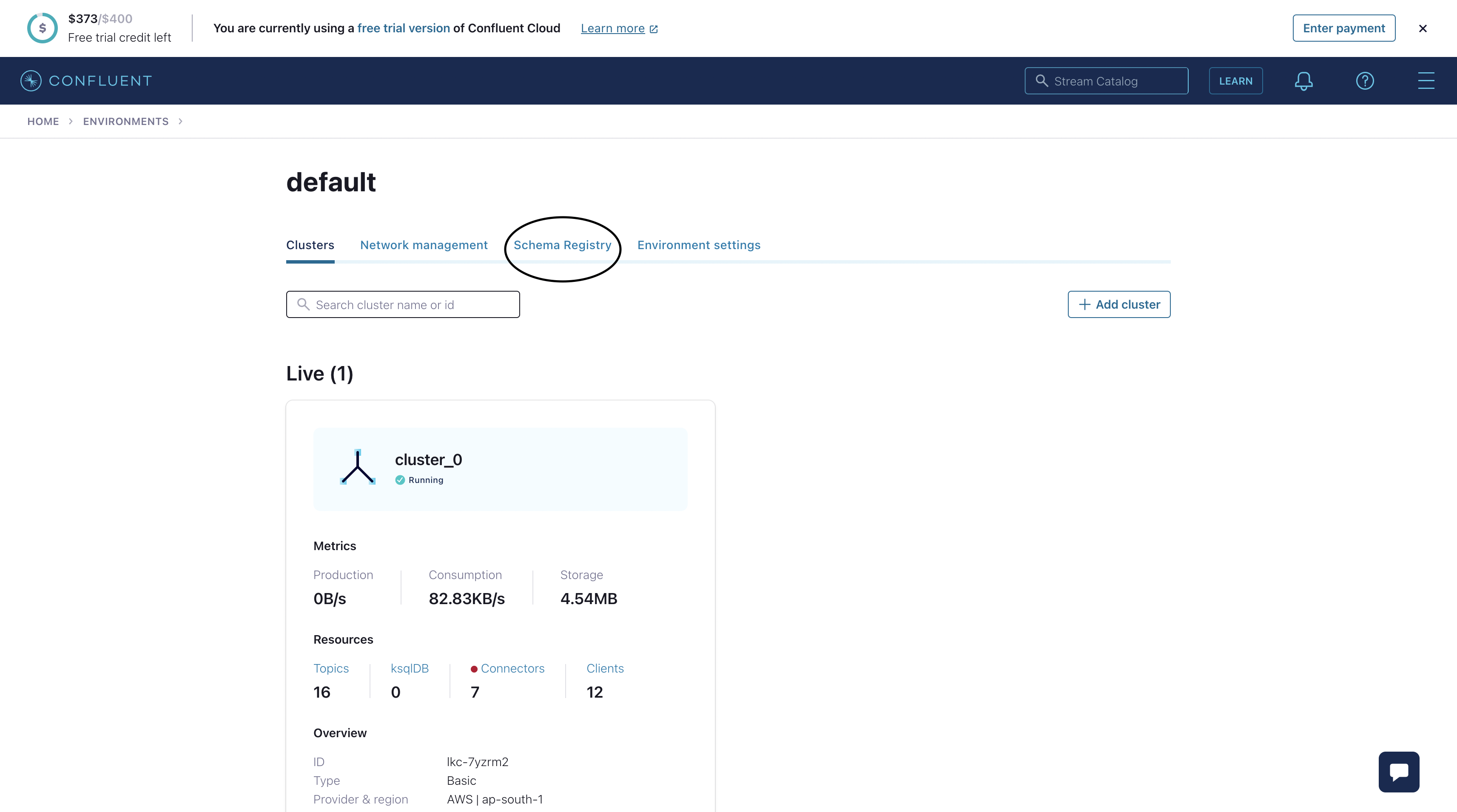Open the help question mark icon
Image resolution: width=1457 pixels, height=812 pixels.
coord(1364,81)
